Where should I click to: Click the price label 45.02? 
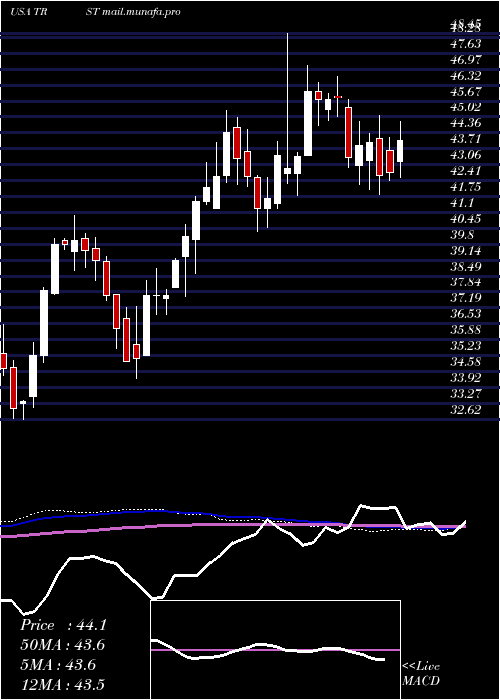466,107
